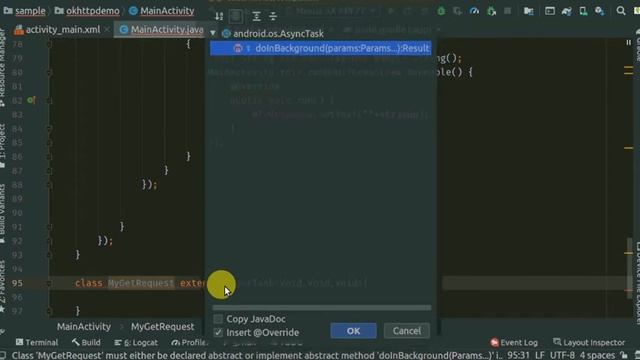Toggle tool window bars icon in status bar corner
640x360 pixels.
[x=3, y=355]
